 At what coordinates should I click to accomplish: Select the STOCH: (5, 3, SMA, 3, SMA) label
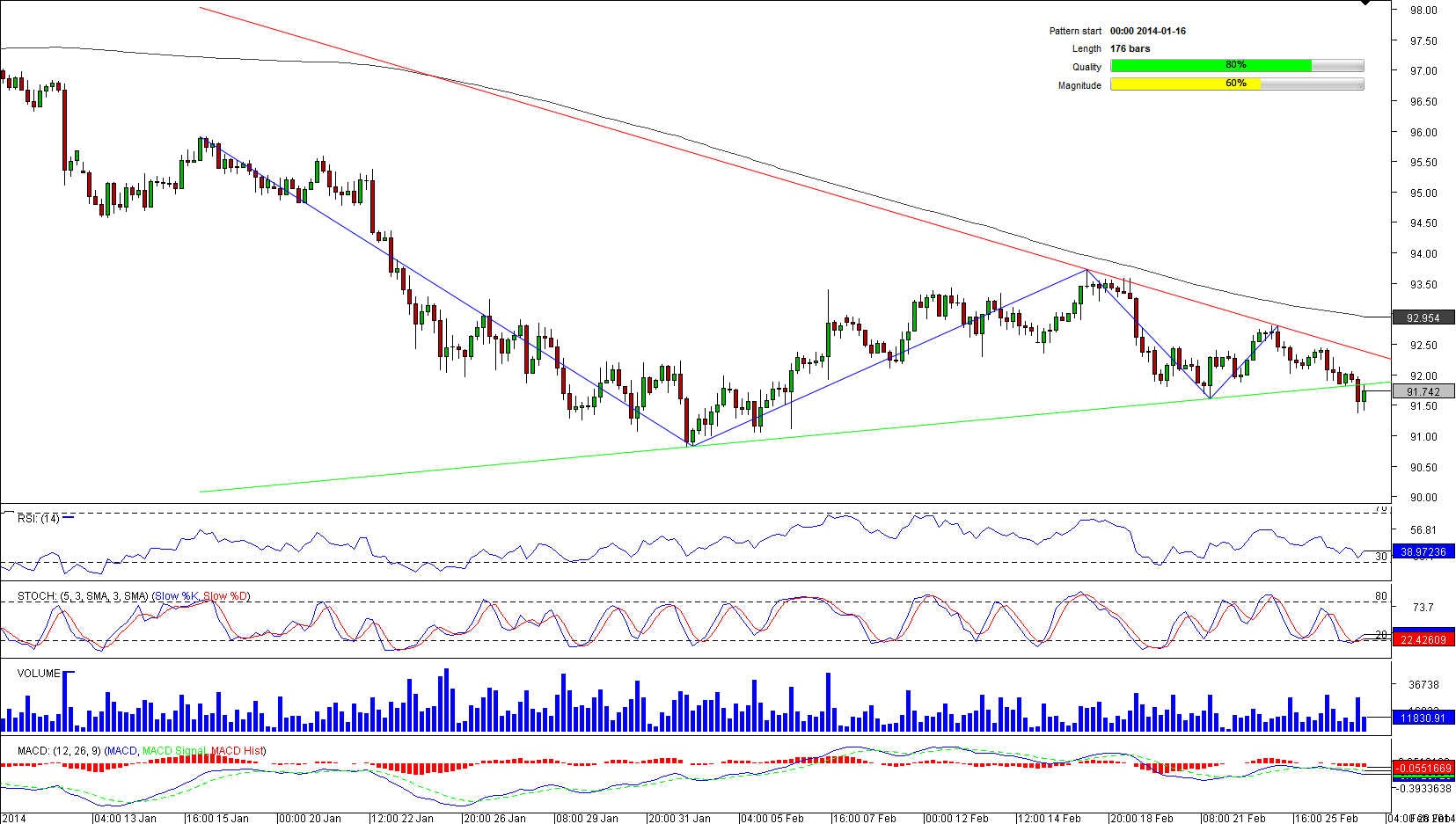83,596
